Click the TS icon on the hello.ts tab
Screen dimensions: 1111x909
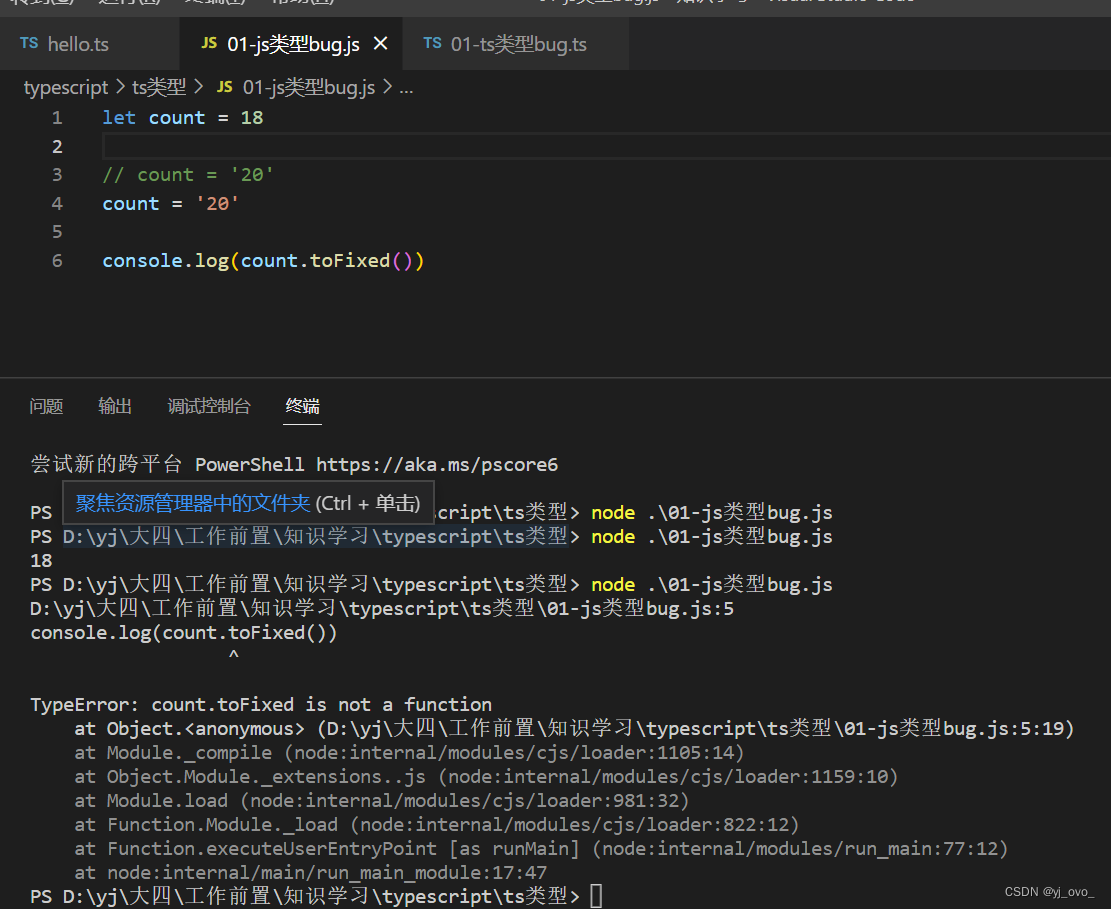click(29, 43)
